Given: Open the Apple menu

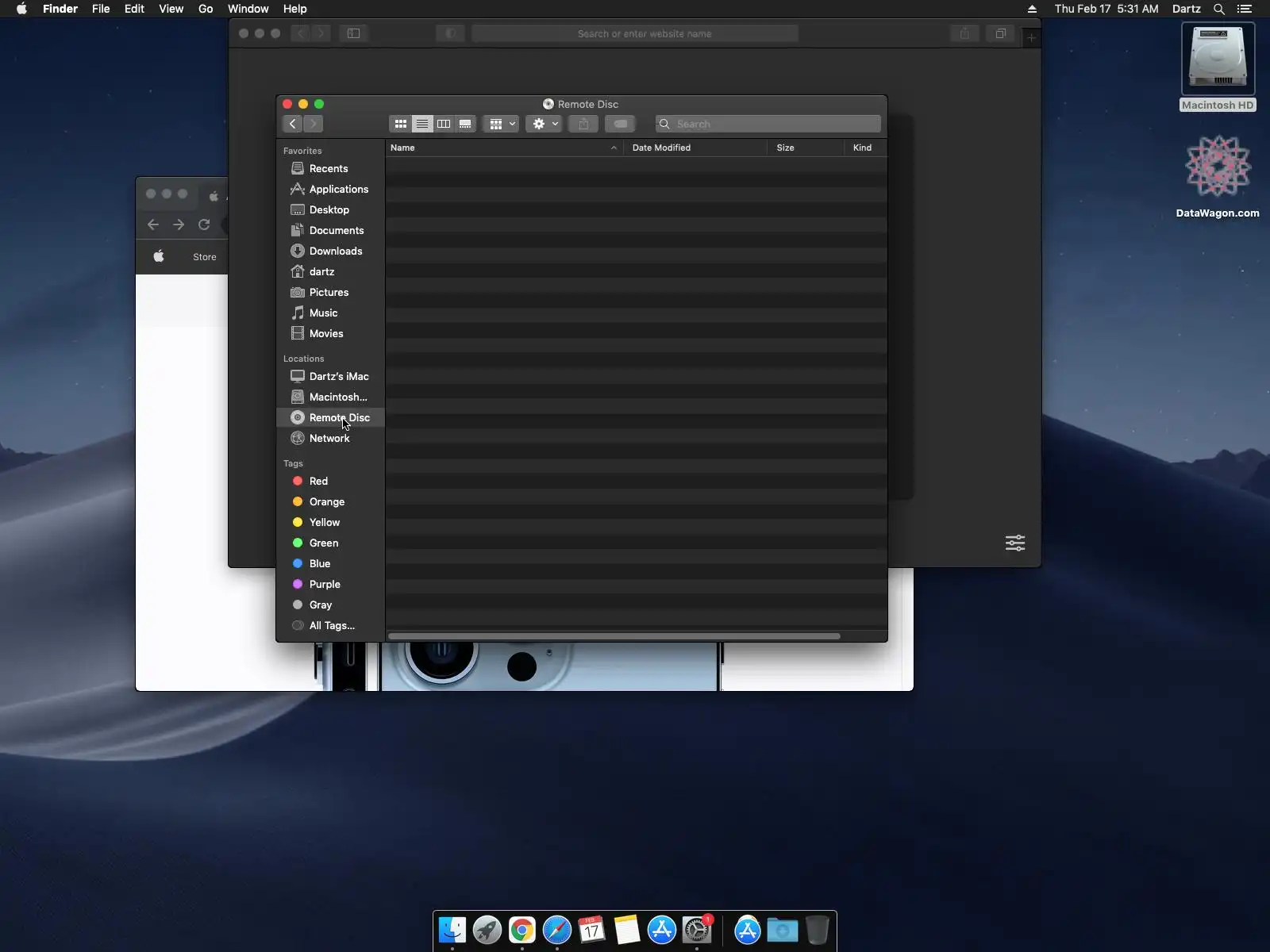Looking at the screenshot, I should [21, 9].
